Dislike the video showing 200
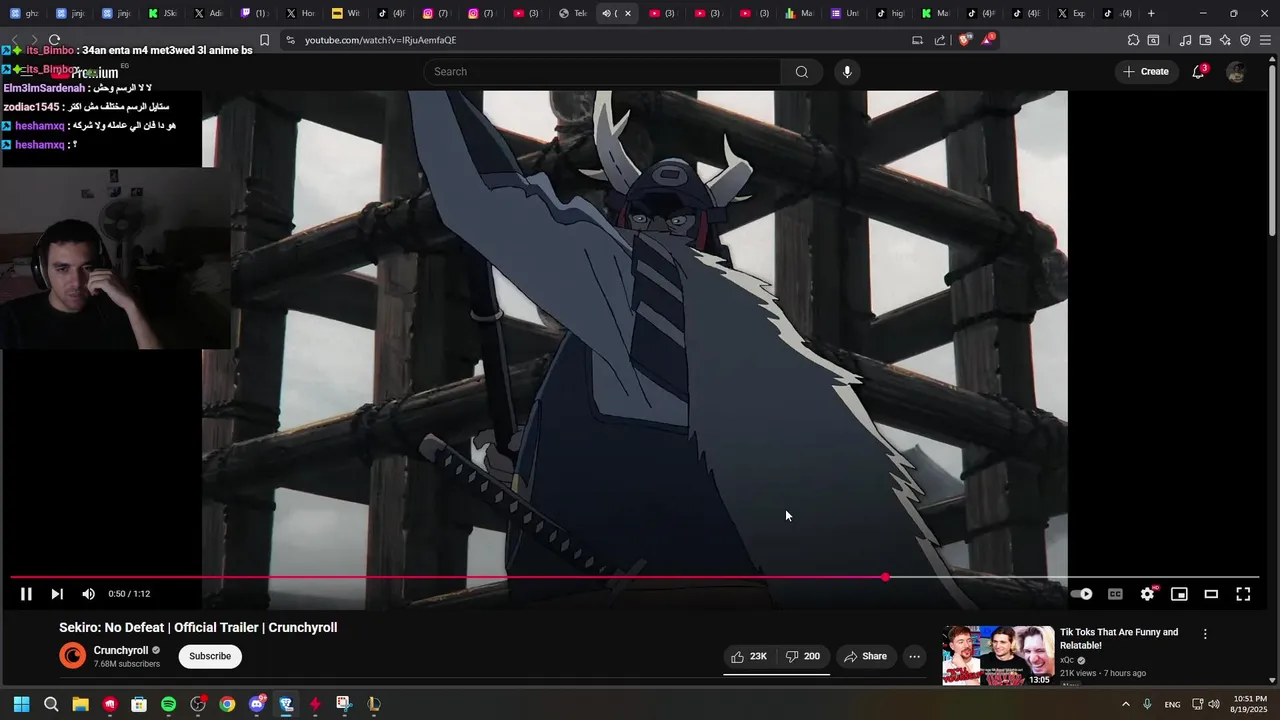The height and width of the screenshot is (720, 1280). pos(803,656)
